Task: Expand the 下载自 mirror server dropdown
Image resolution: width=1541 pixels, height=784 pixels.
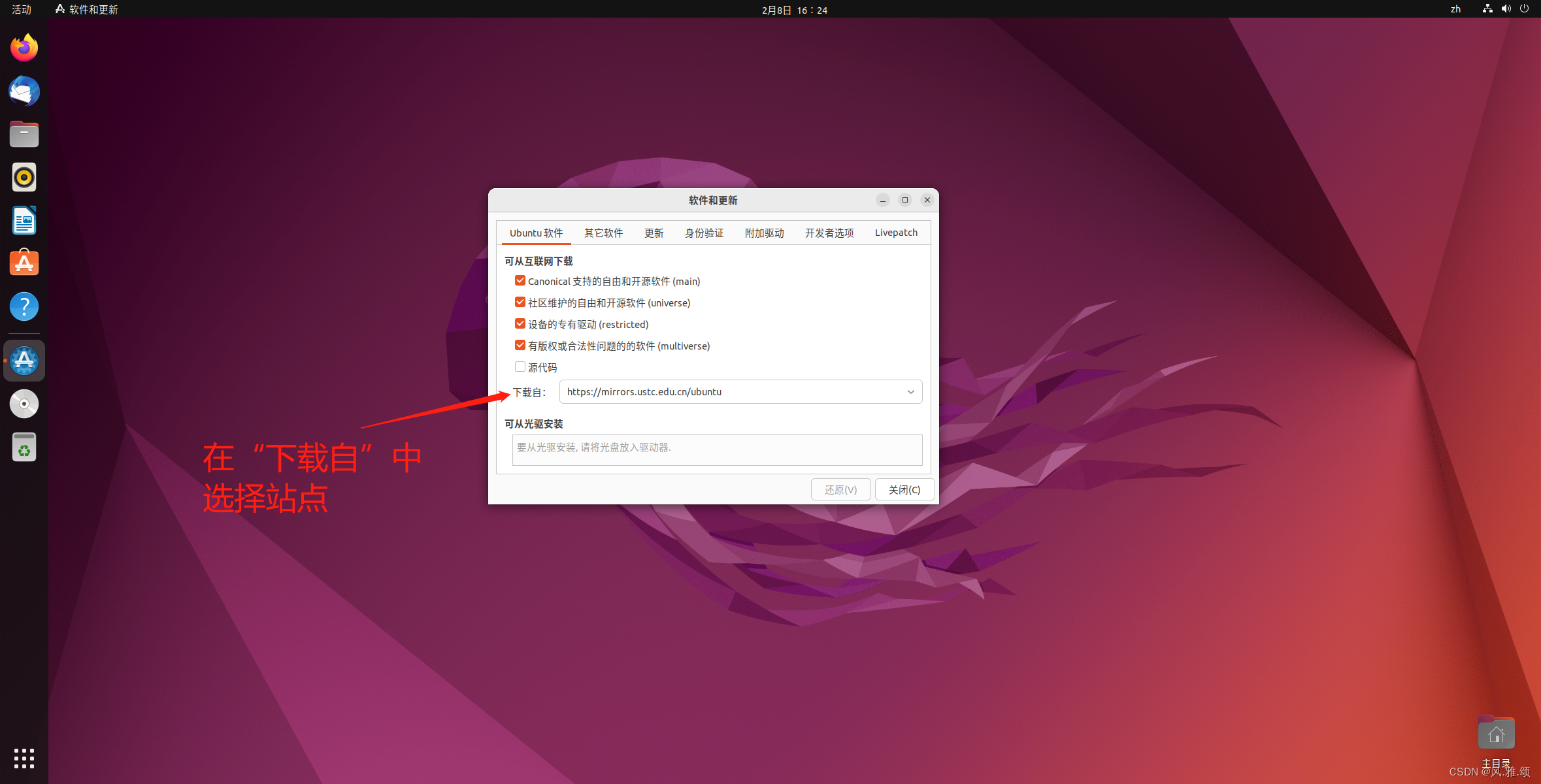Action: [910, 392]
